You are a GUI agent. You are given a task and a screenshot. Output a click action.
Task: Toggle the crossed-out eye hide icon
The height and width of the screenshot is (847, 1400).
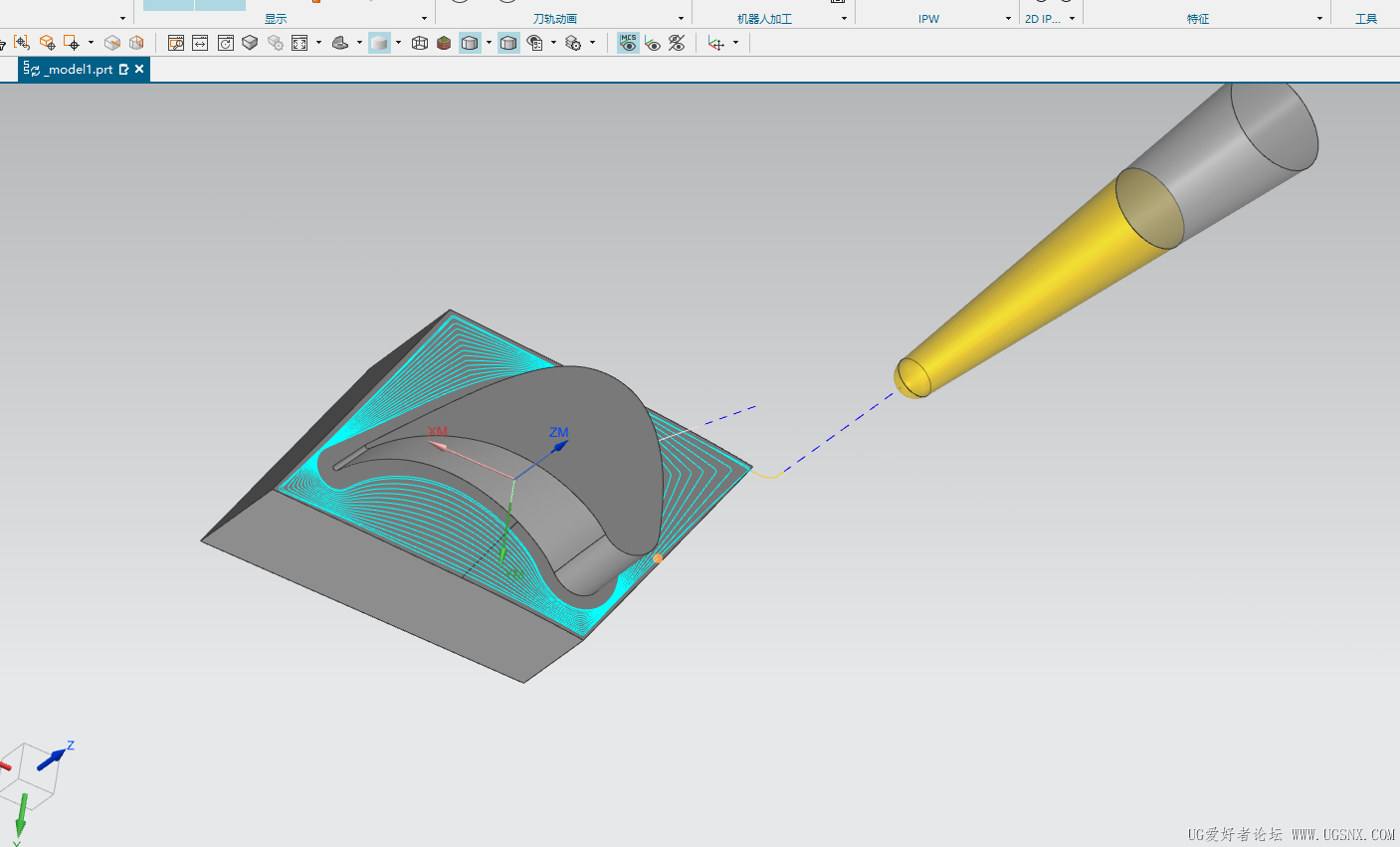677,43
